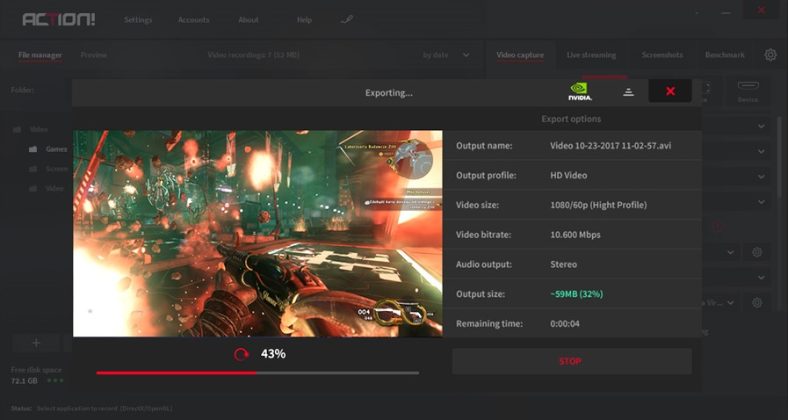Click the '10.600 Mbps' bitrate value
Viewport: 788px width, 420px height.
575,235
